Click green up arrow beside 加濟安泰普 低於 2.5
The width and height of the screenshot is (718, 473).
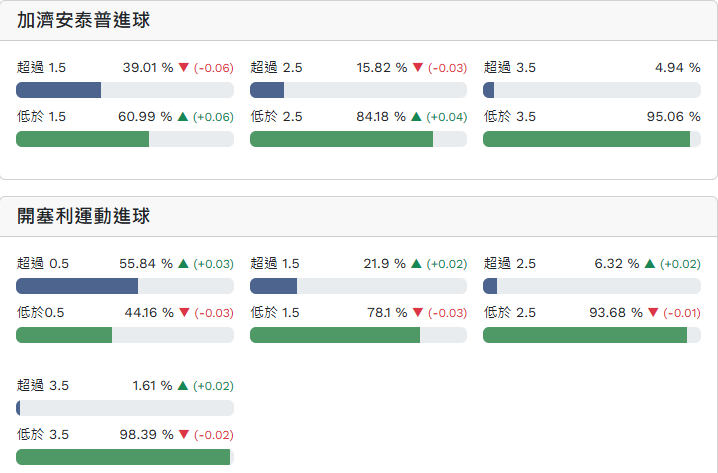pyautogui.click(x=417, y=117)
